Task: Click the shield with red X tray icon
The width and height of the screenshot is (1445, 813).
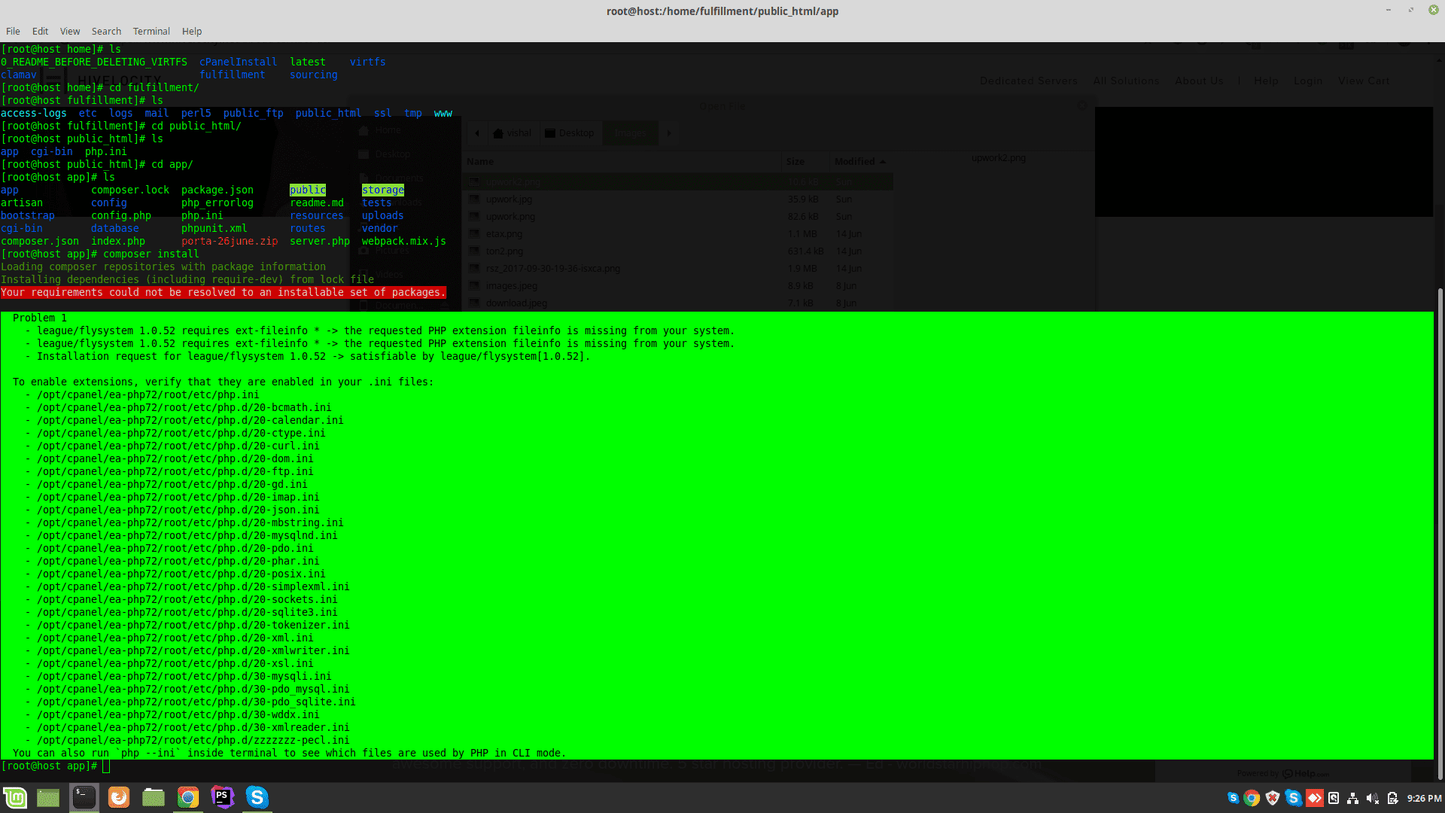Action: click(1273, 798)
